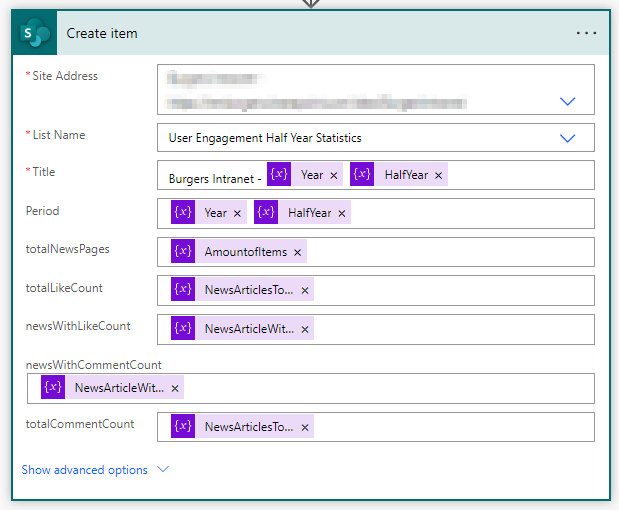Select the AmountofItems token label
The height and width of the screenshot is (510, 619).
(246, 252)
